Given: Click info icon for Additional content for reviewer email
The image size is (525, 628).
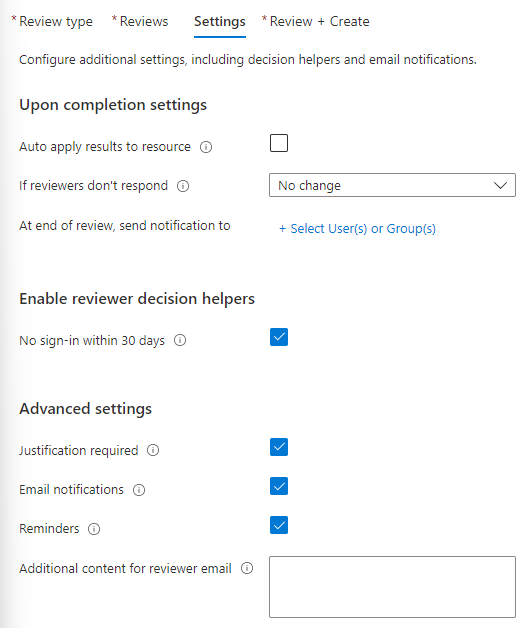Looking at the screenshot, I should 247,568.
